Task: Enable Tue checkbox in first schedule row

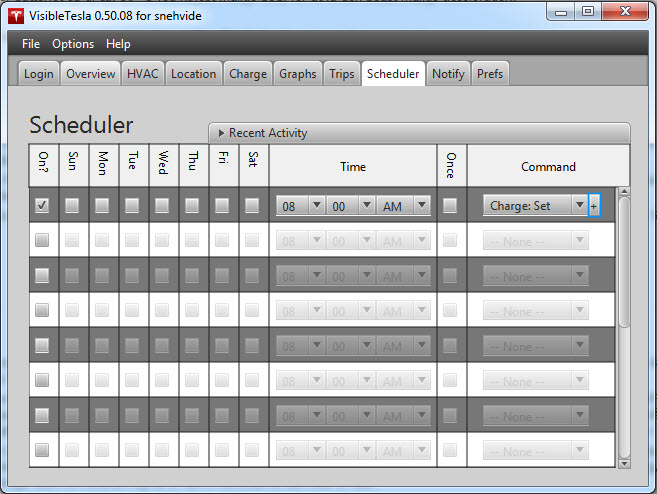Action: tap(132, 205)
